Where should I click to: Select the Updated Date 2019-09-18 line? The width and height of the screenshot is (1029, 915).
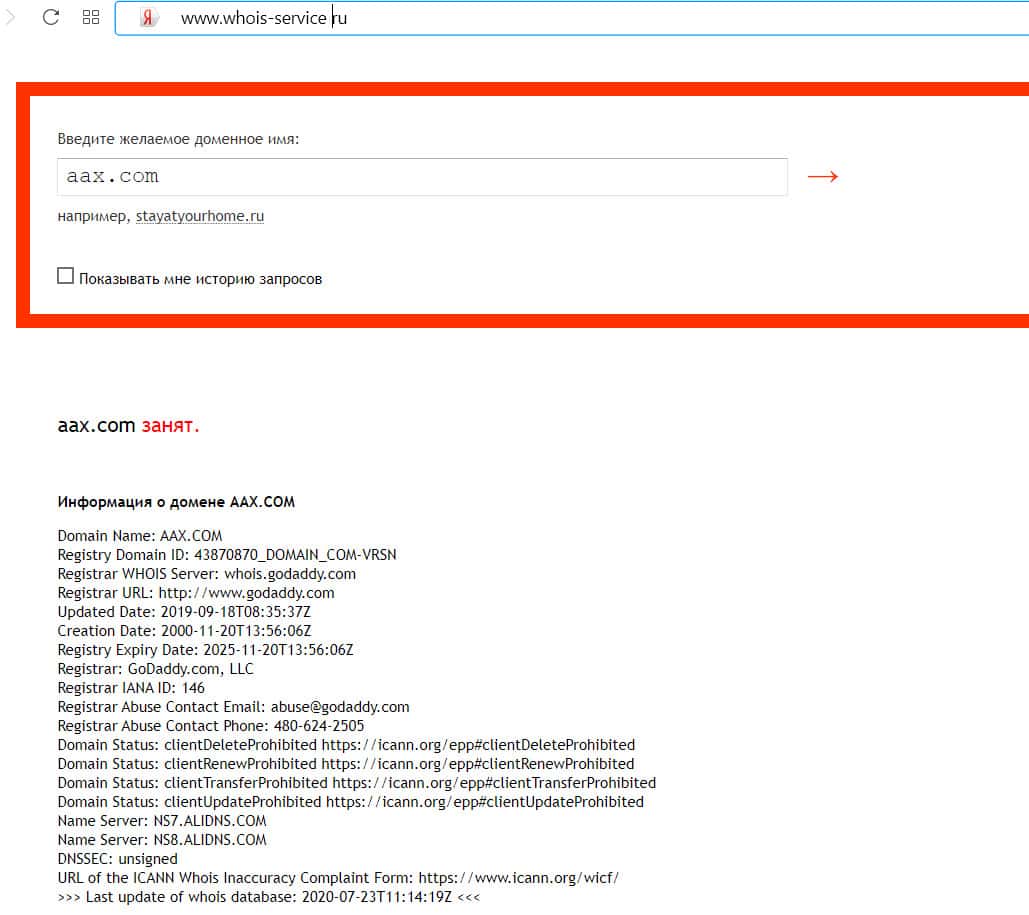pos(184,612)
